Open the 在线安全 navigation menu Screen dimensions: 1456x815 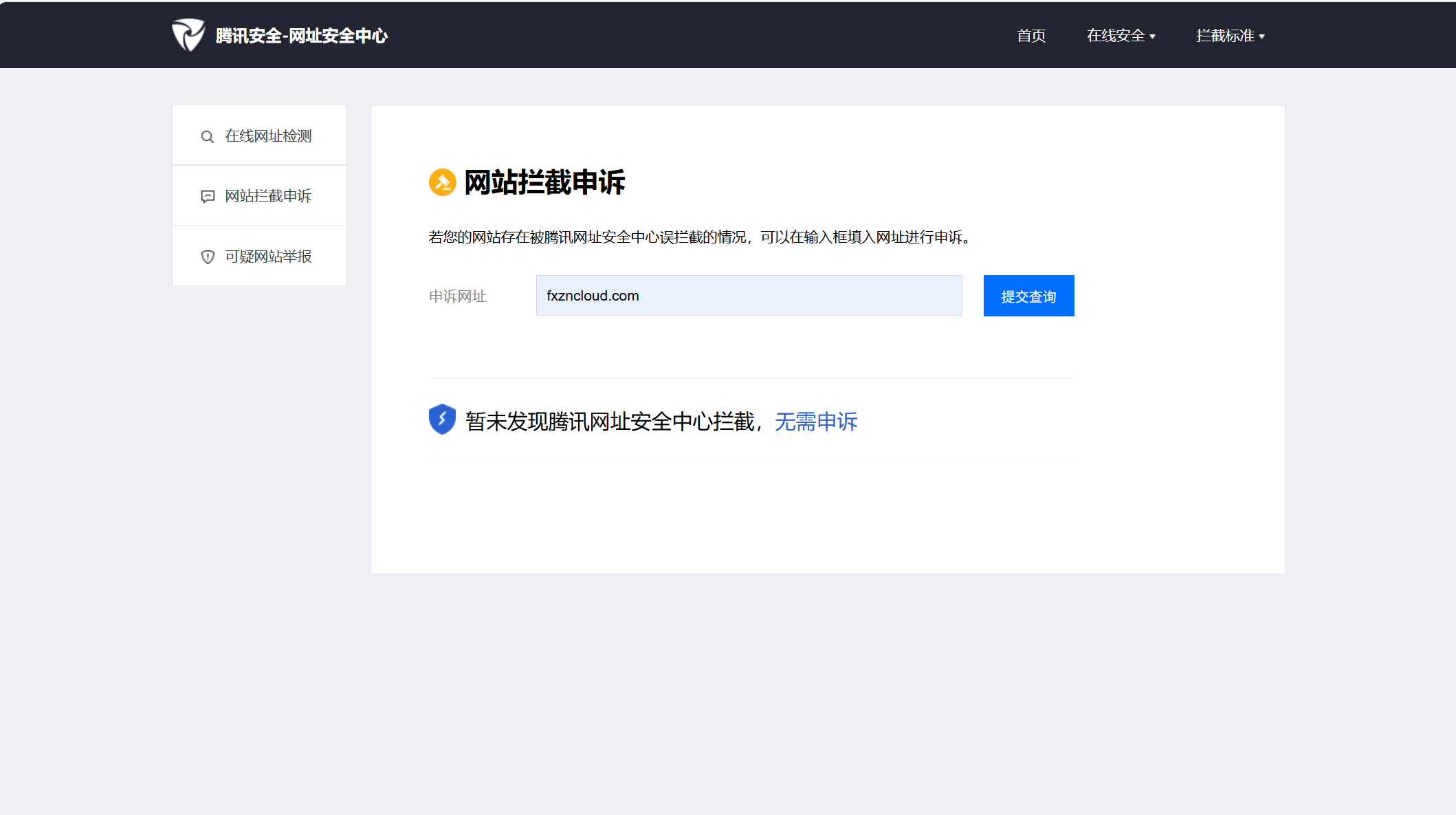1115,36
